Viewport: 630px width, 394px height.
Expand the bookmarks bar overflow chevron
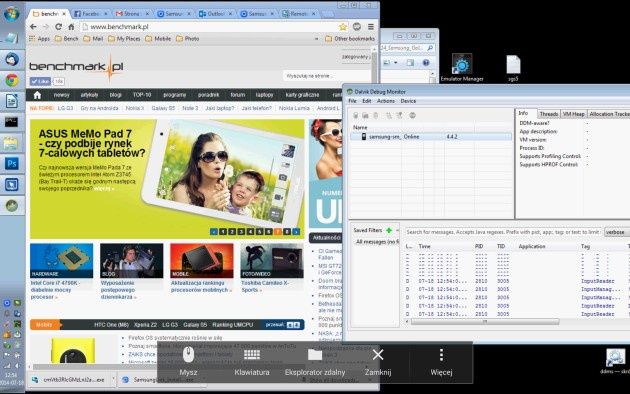point(317,39)
